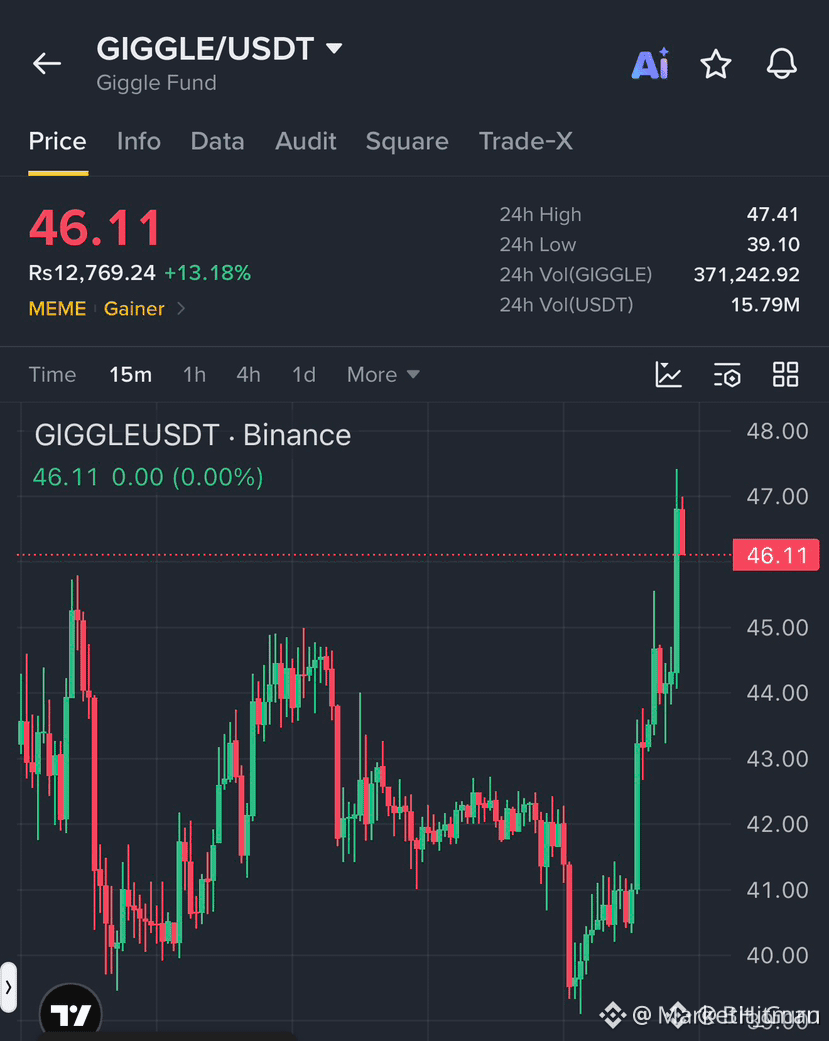Viewport: 829px width, 1041px height.
Task: Click the 24h High value 47.41
Action: (773, 214)
